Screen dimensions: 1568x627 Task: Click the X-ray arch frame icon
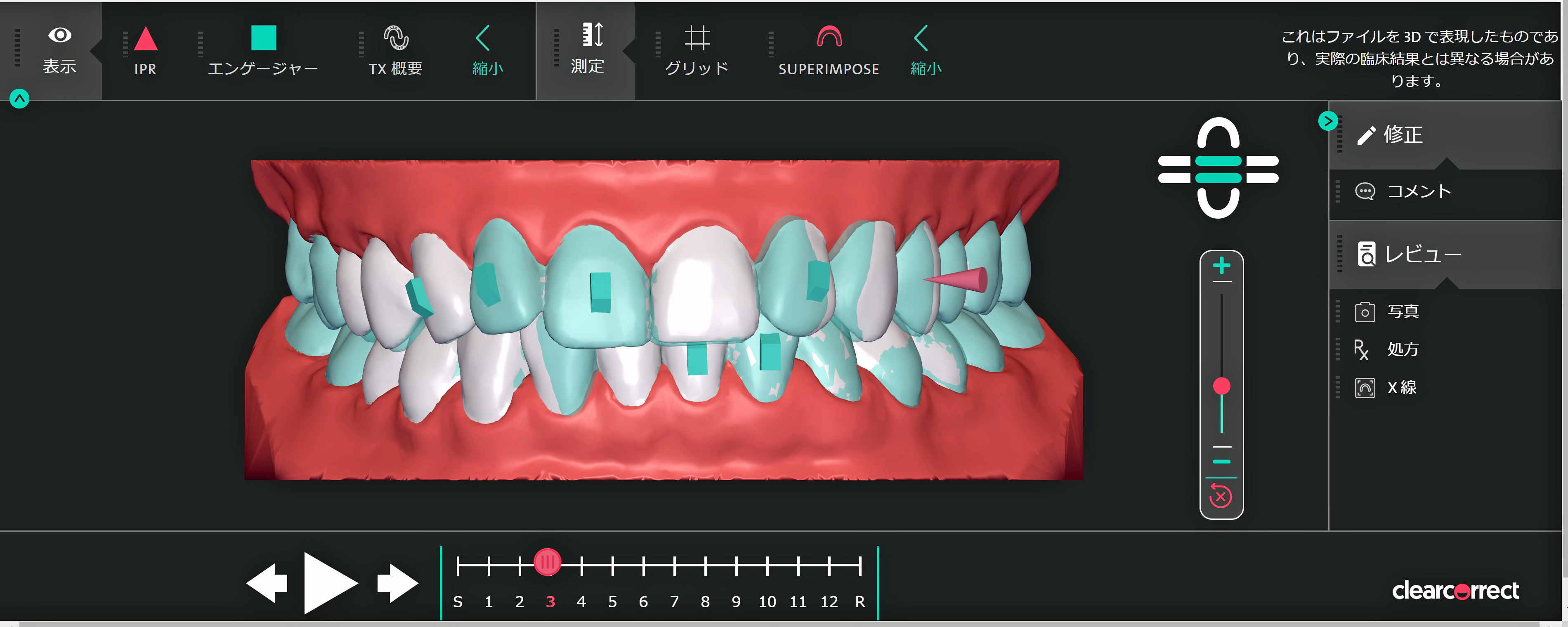[1365, 388]
